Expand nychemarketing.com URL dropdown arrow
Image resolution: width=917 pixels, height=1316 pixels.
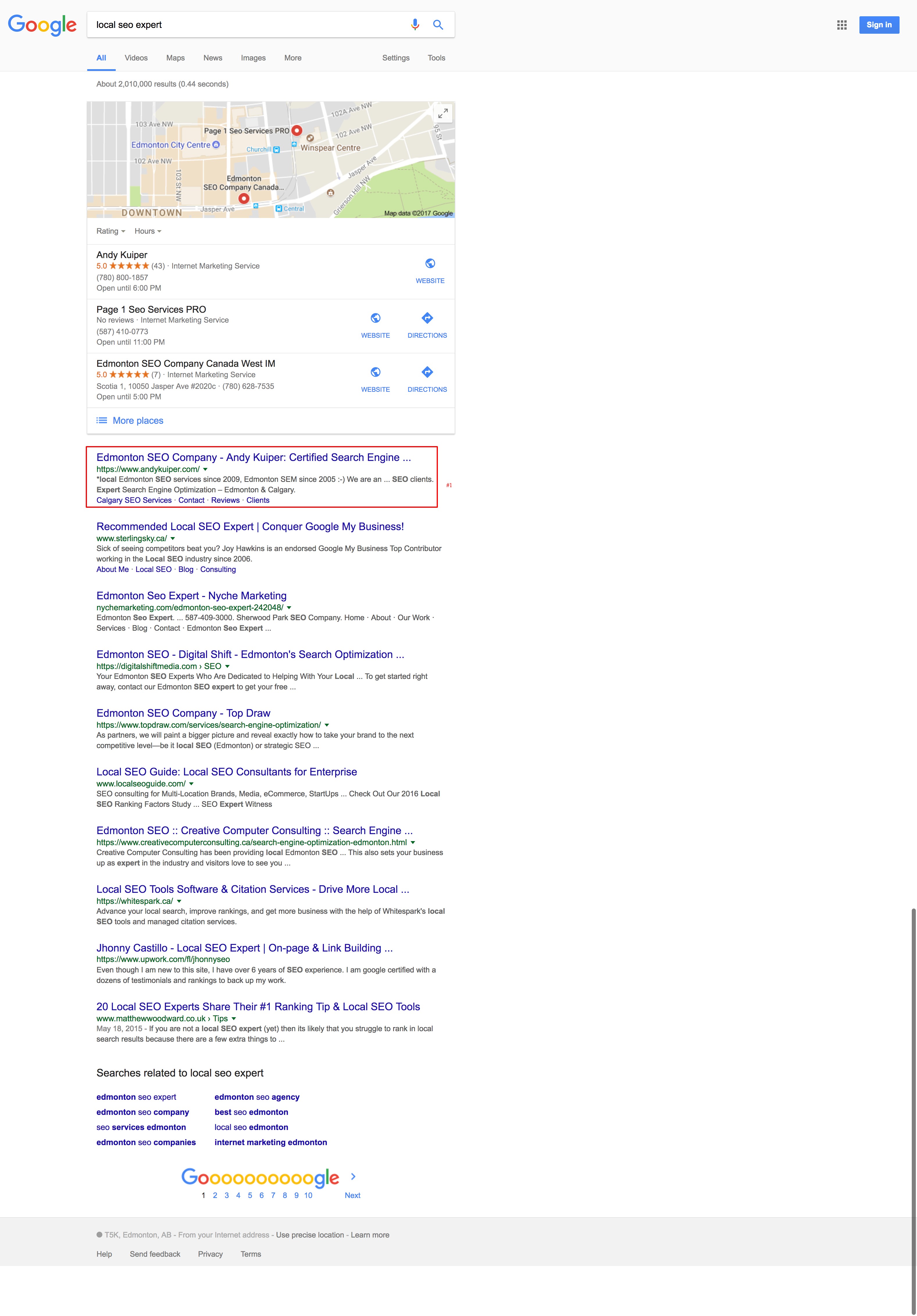point(289,607)
